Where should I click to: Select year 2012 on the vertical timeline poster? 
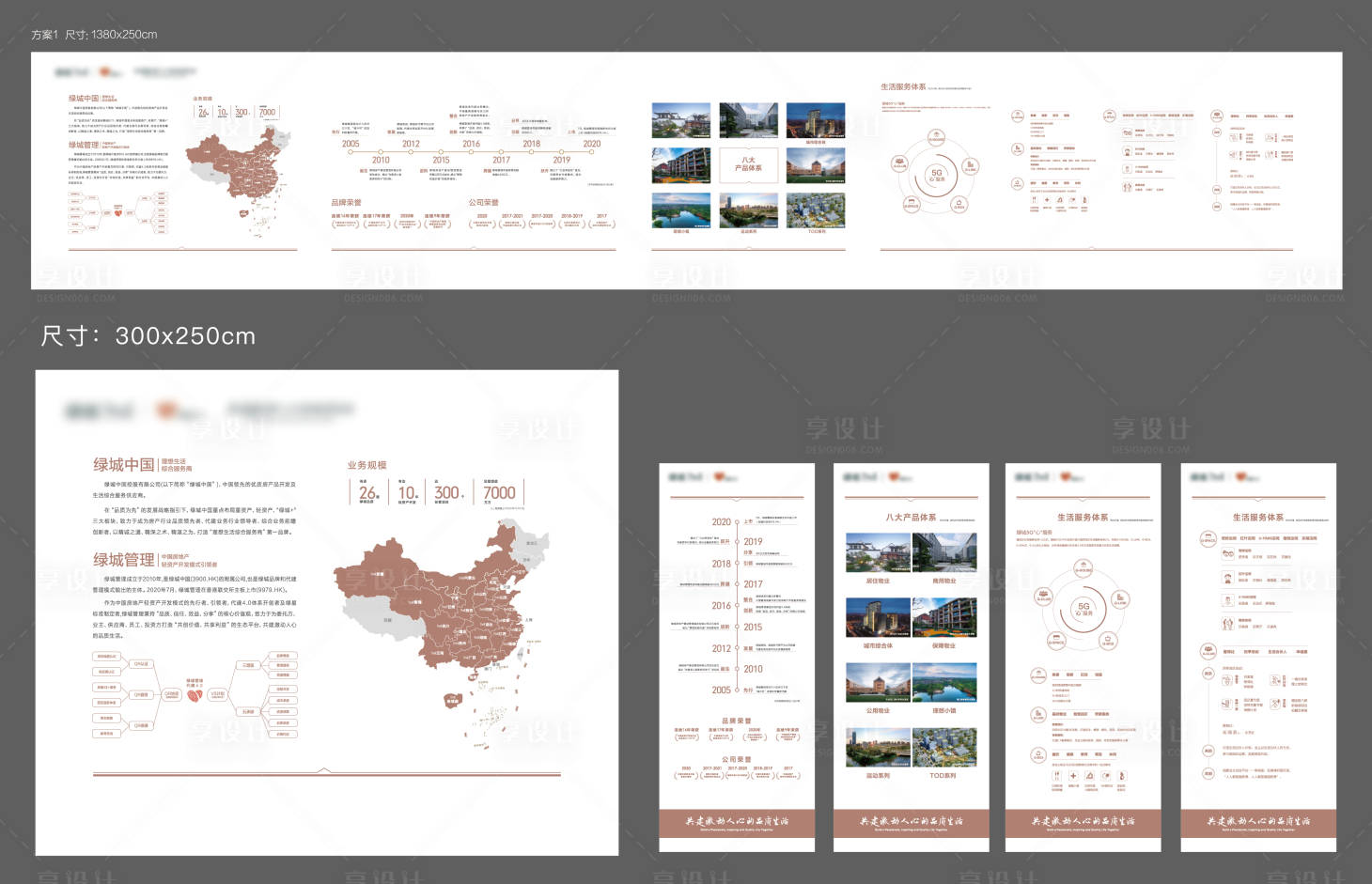[x=721, y=648]
